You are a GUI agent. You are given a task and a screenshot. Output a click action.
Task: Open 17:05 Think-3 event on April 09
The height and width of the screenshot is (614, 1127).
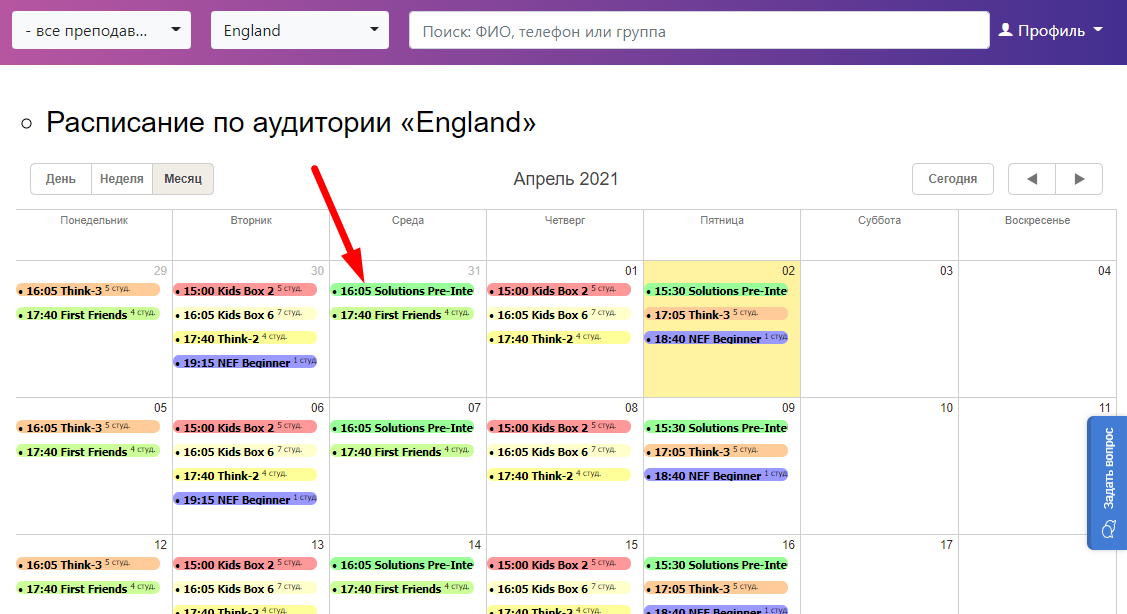(x=717, y=451)
